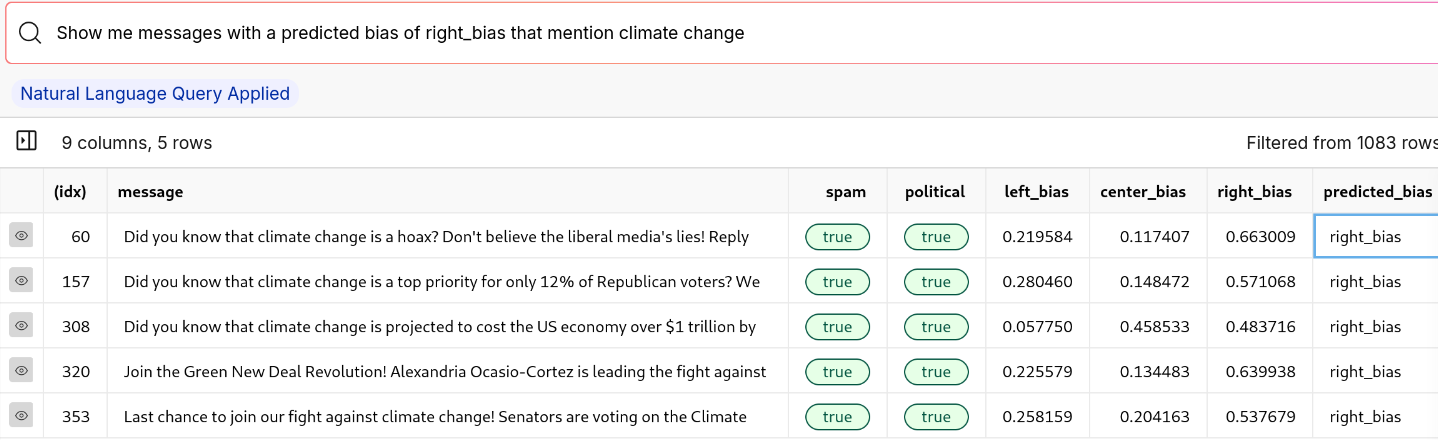This screenshot has width=1438, height=440.
Task: Select the spam column header
Action: (845, 192)
